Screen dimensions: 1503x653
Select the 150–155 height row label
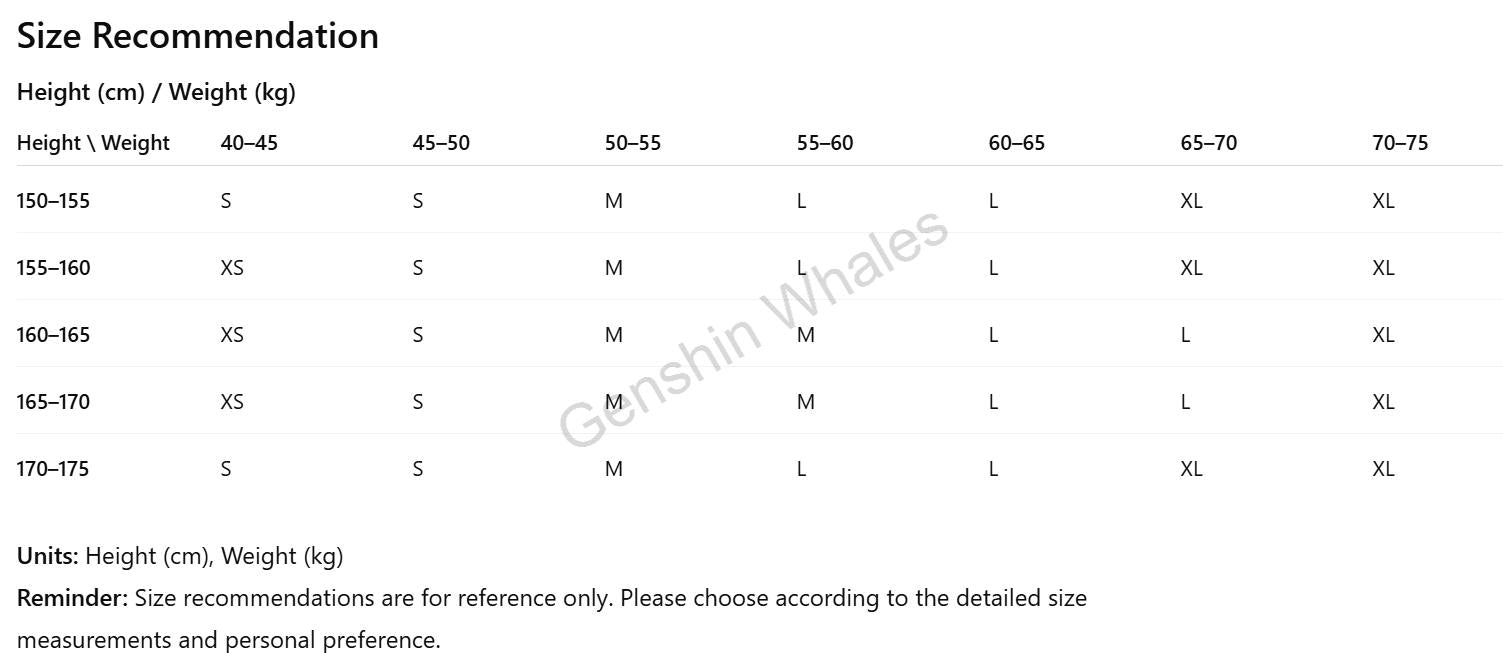tap(53, 201)
